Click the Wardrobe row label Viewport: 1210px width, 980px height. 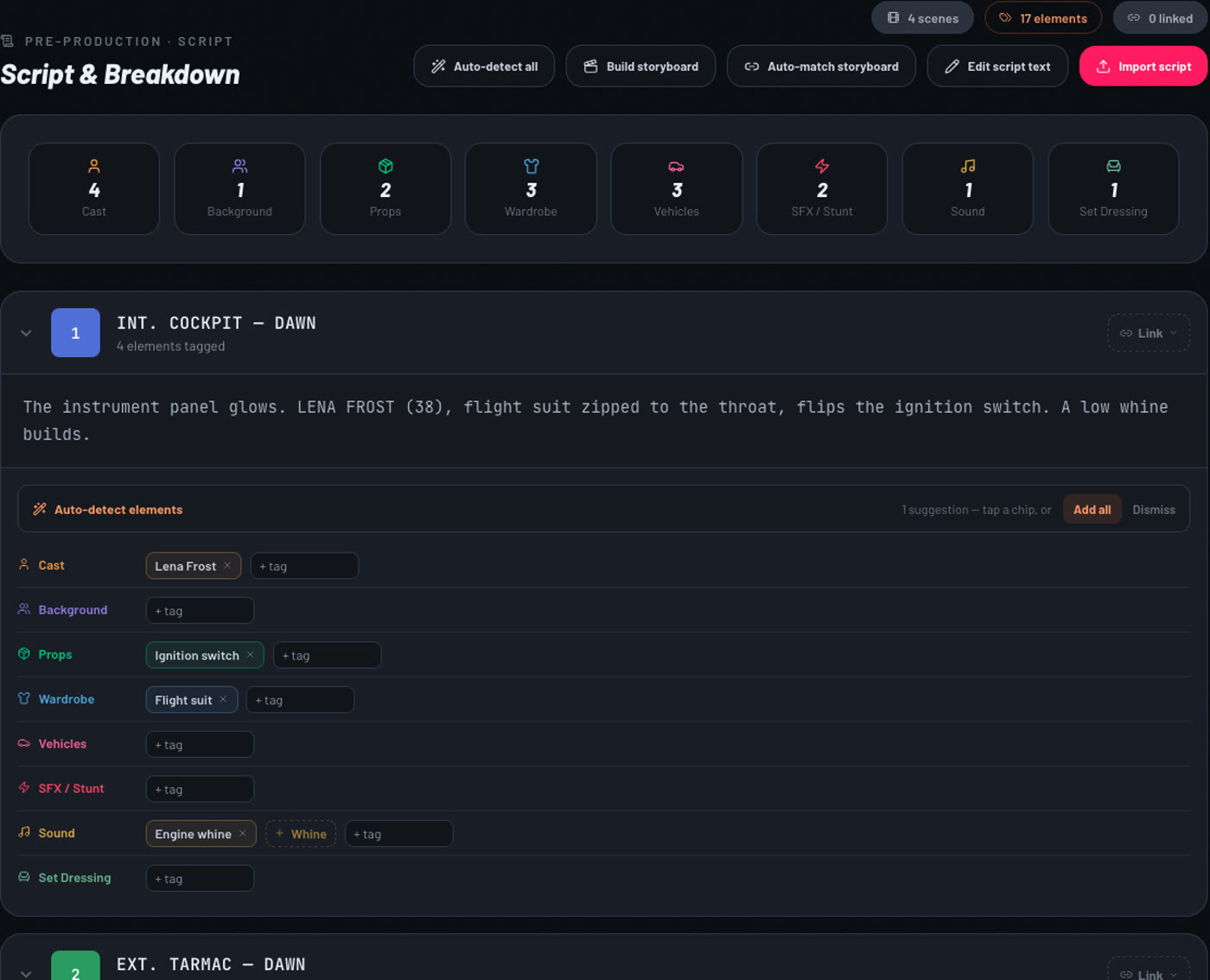67,699
